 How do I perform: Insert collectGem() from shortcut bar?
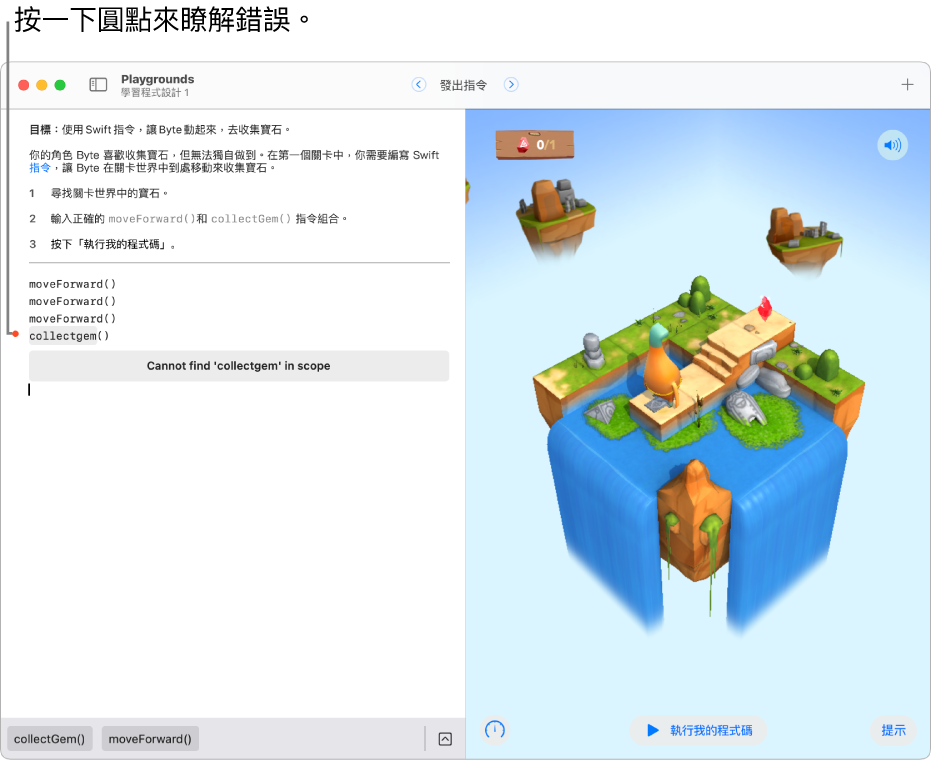(x=50, y=739)
